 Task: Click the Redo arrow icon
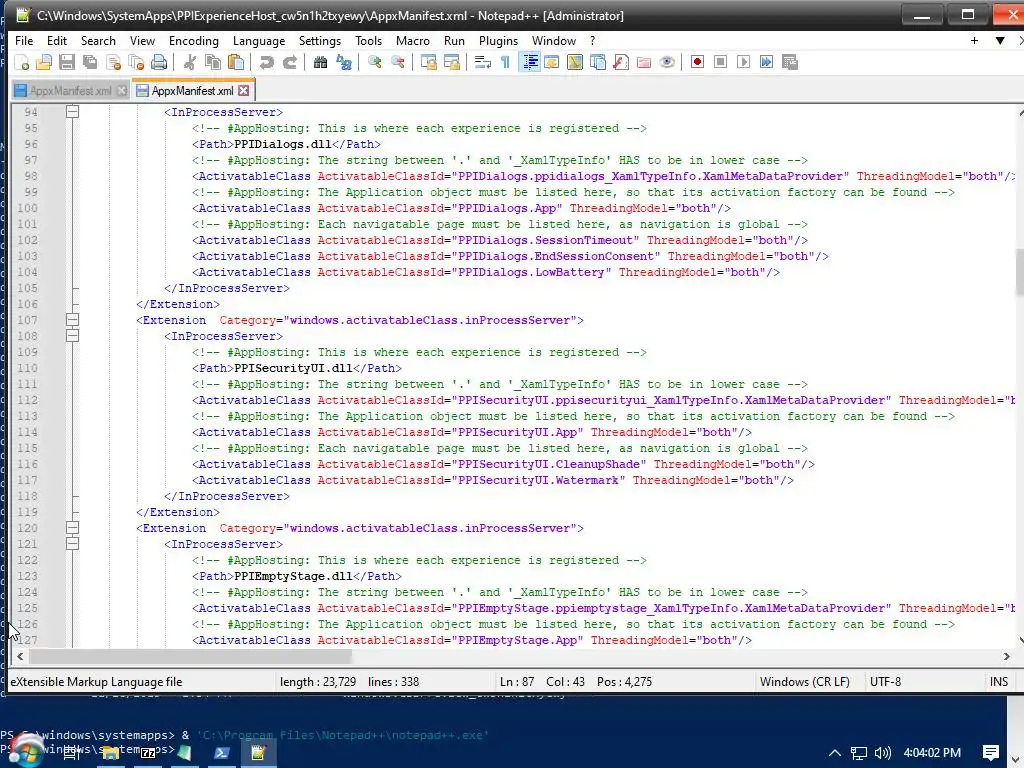pyautogui.click(x=289, y=62)
